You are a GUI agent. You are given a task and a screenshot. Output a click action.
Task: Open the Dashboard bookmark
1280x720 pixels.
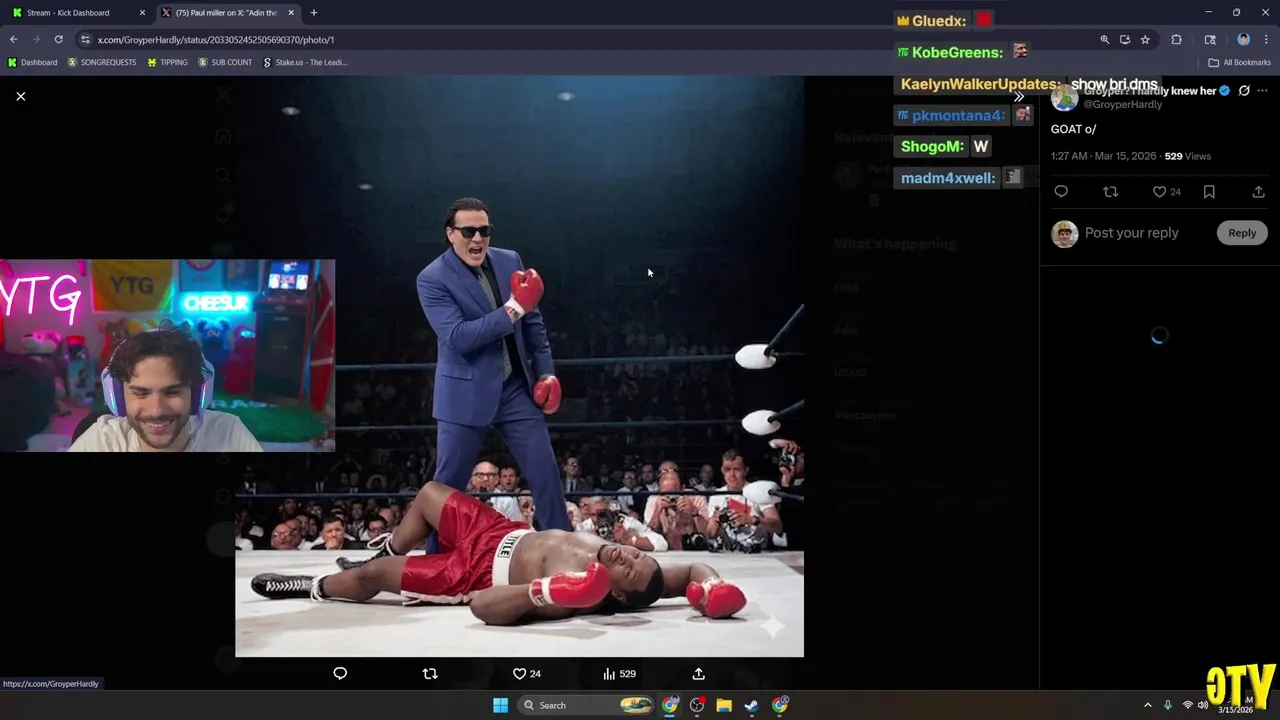click(33, 62)
